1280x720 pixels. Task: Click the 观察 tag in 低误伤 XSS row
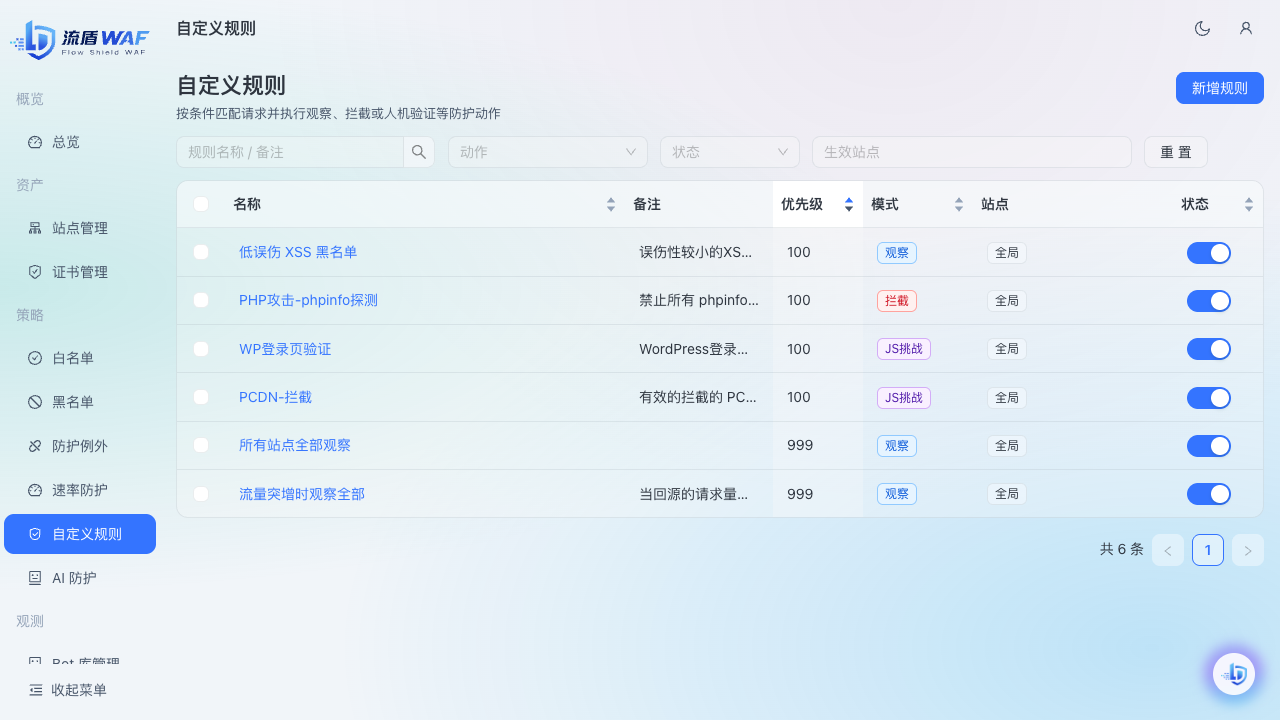coord(897,253)
